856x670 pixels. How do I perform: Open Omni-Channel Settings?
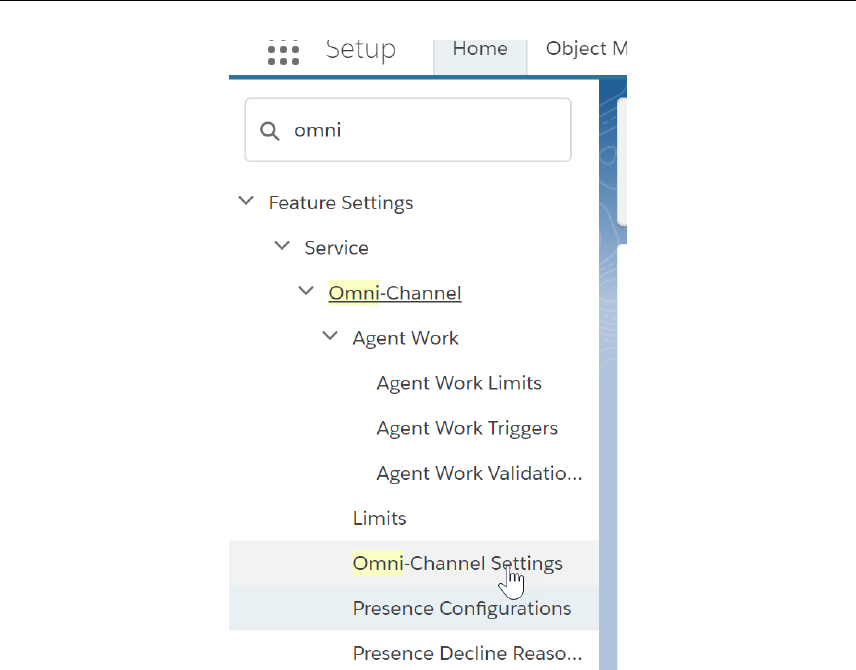457,563
